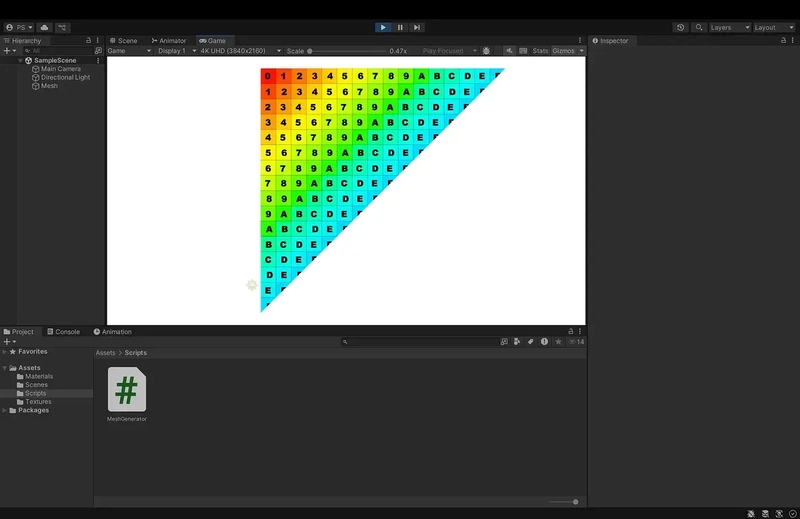Toggle the bug debug icon in Game view
The width and height of the screenshot is (800, 519).
[x=487, y=50]
